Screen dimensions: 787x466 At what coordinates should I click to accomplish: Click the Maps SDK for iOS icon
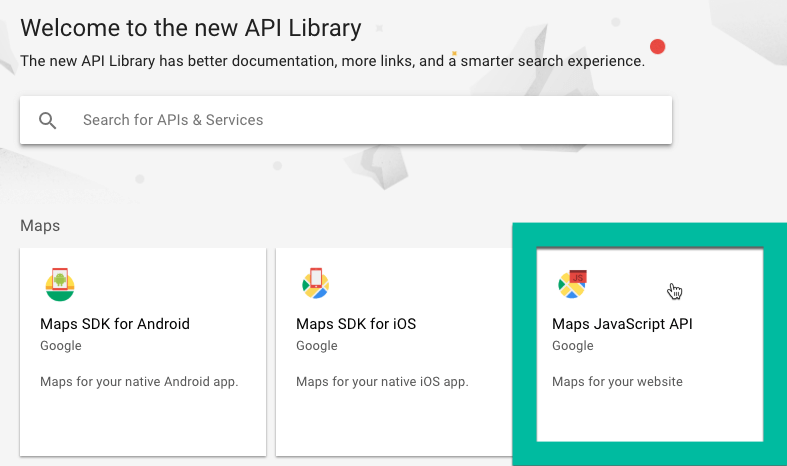(316, 285)
